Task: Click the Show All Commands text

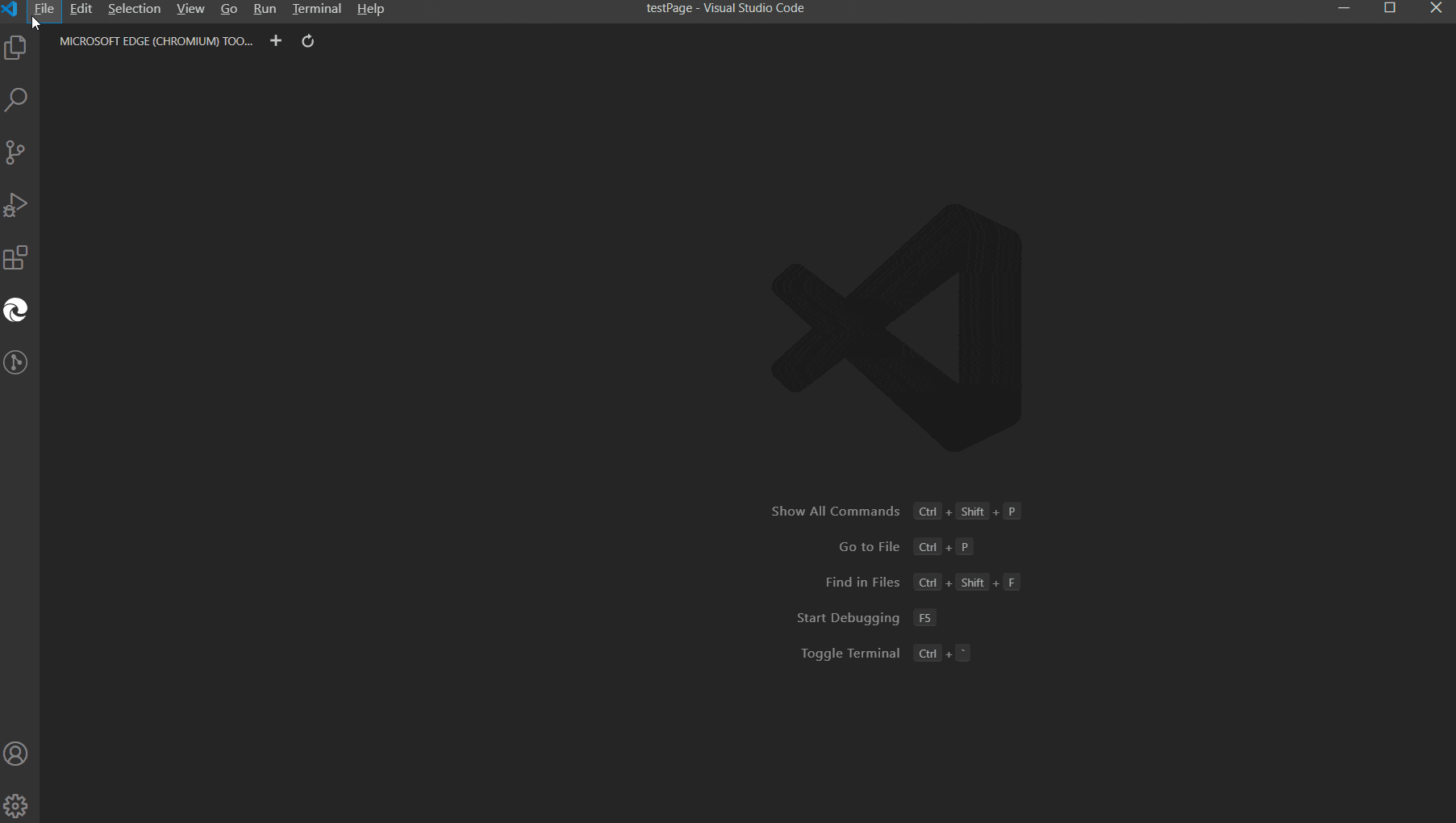Action: tap(835, 512)
